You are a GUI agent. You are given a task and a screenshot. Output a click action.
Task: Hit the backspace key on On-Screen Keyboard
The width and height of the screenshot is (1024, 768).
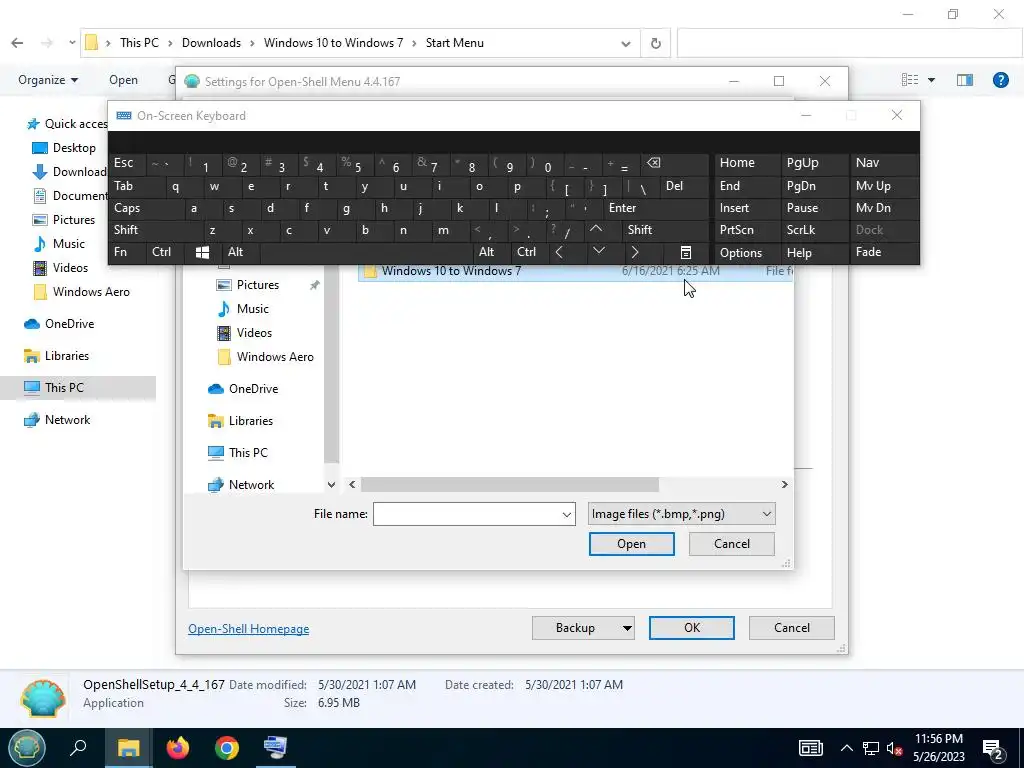(x=654, y=163)
